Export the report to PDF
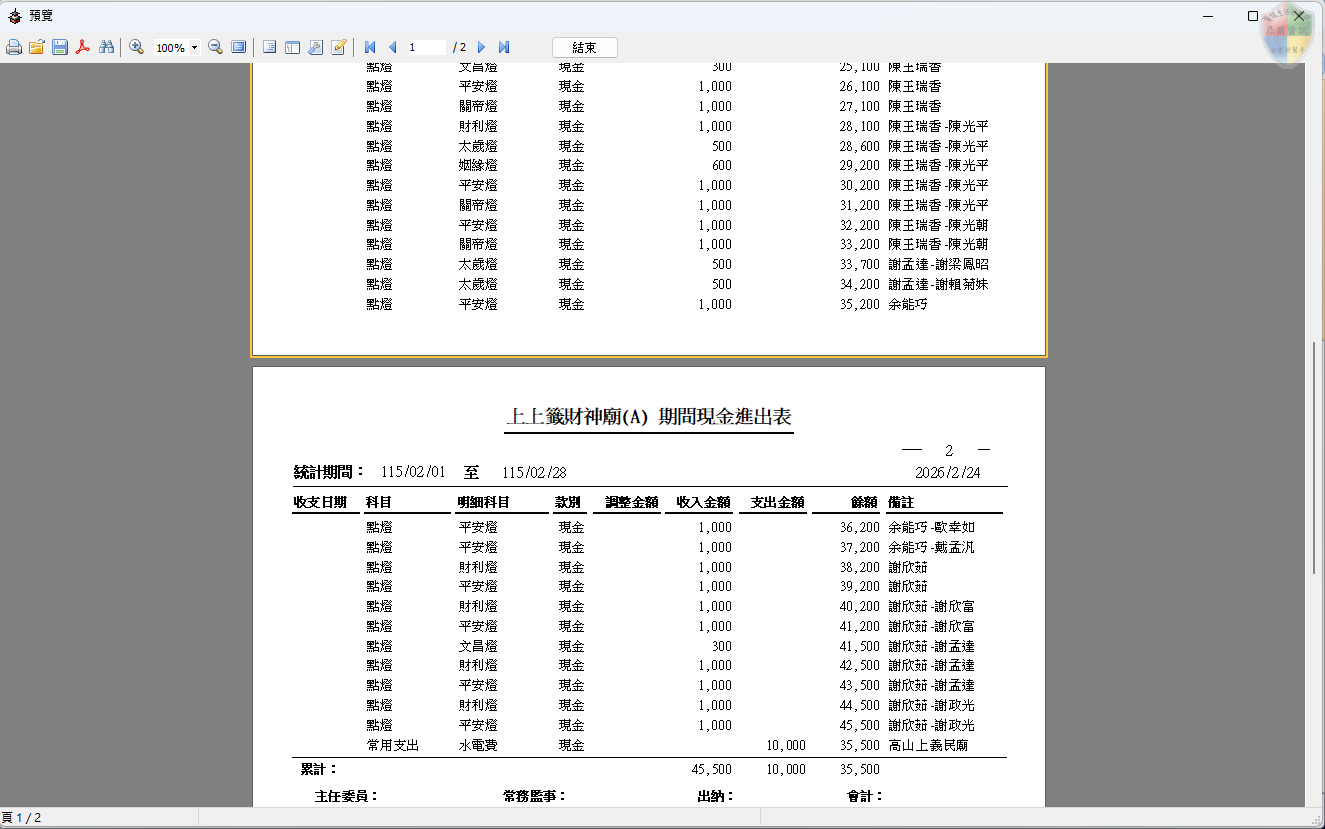Viewport: 1325px width, 829px height. click(x=83, y=47)
